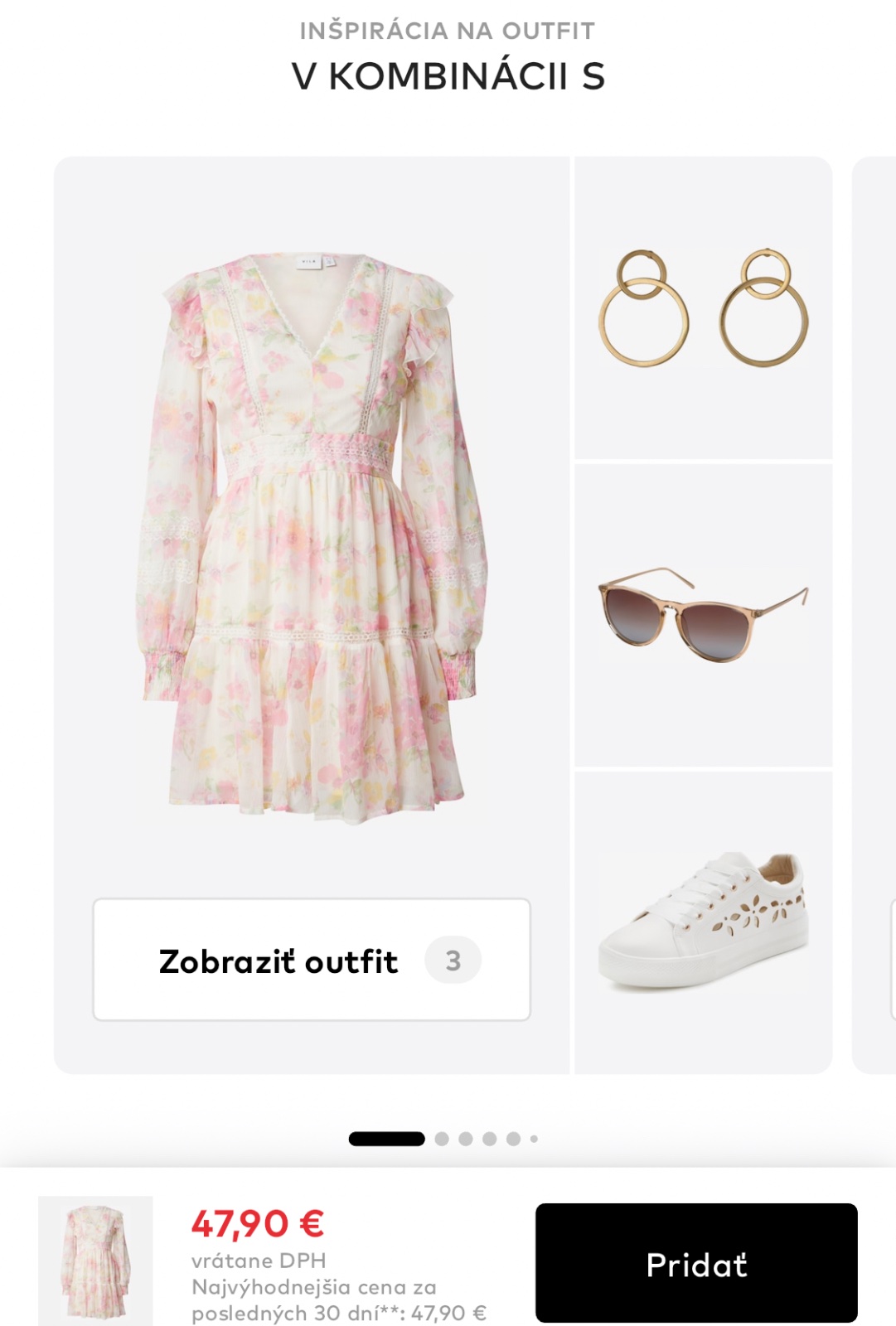Tap the V KOMBINÁCII S heading
The image size is (896, 1326).
[x=448, y=76]
